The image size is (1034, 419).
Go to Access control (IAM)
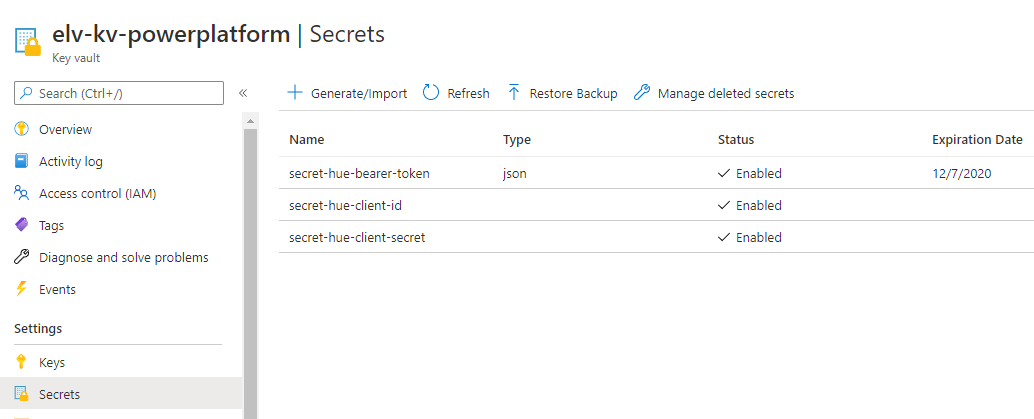point(98,193)
